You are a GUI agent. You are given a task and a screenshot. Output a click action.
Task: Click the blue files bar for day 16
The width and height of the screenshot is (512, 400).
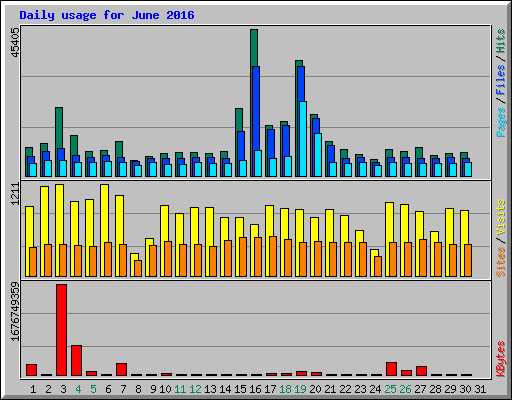coord(256,108)
